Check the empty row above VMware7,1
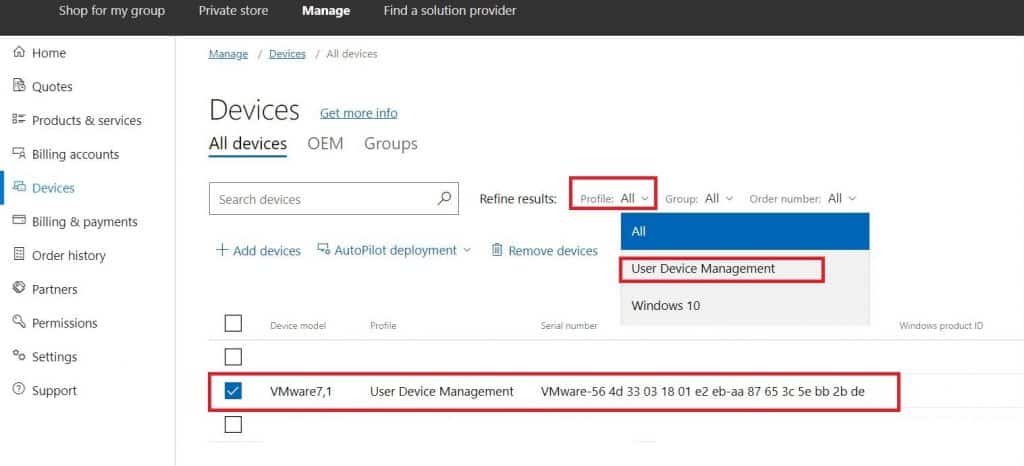This screenshot has height=466, width=1024. pos(233,357)
